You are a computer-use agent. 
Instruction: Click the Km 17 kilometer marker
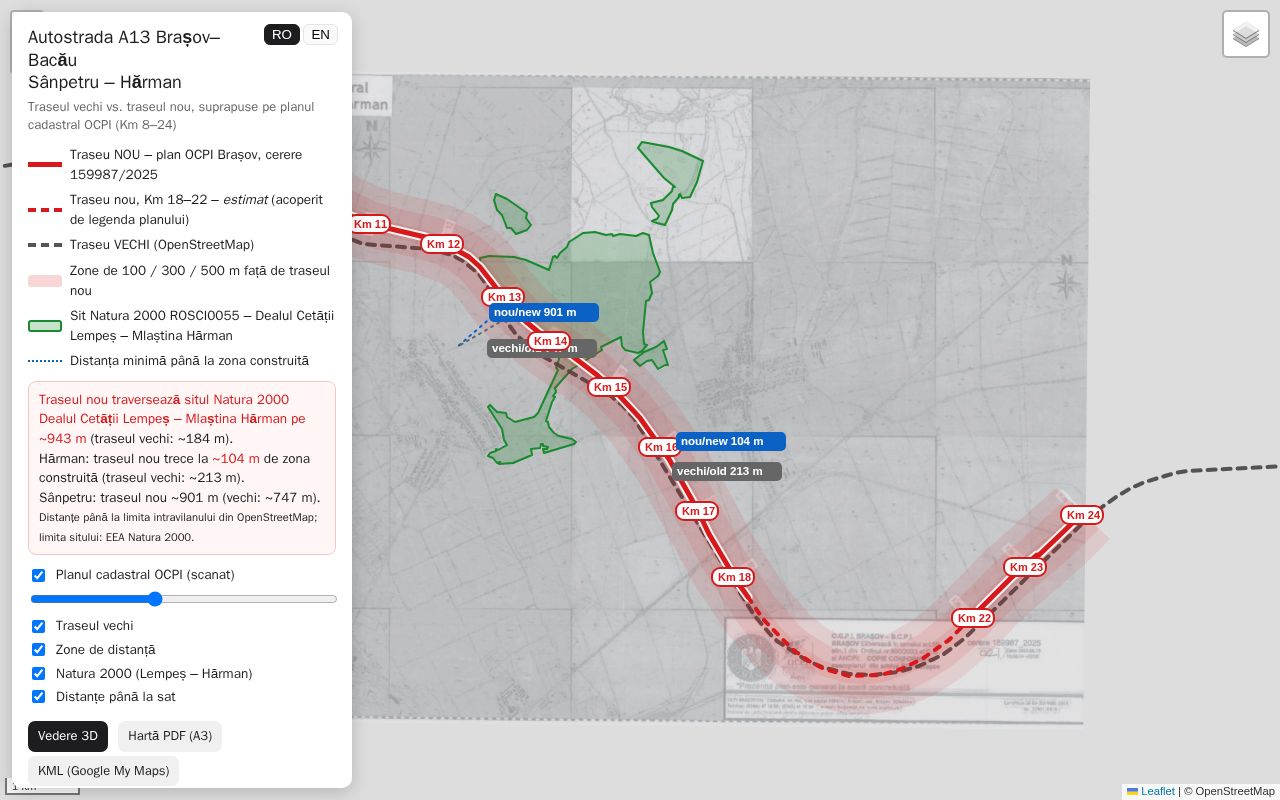pyautogui.click(x=697, y=511)
